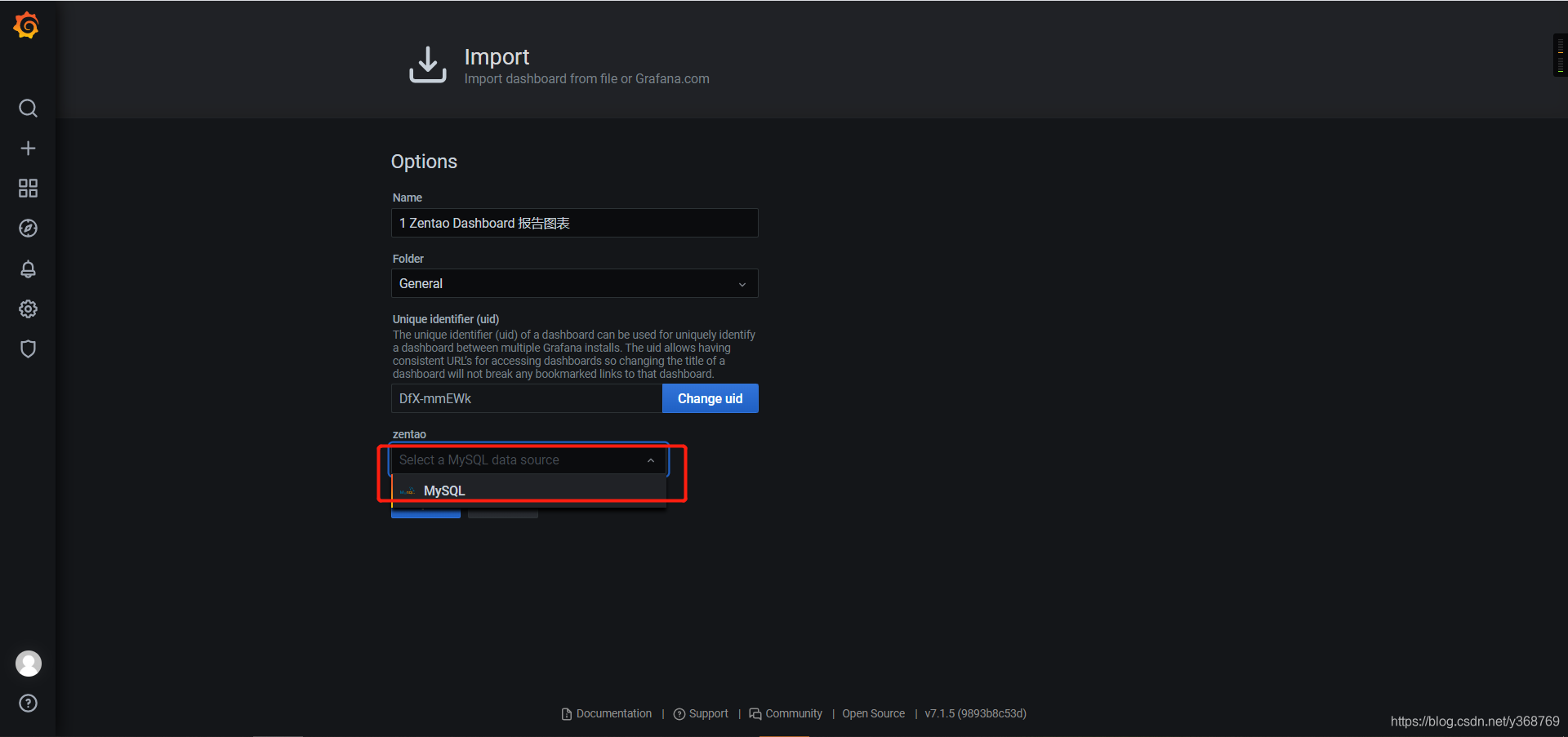Click the Unique identifier (uid) label
The width and height of the screenshot is (1568, 737).
pos(446,319)
